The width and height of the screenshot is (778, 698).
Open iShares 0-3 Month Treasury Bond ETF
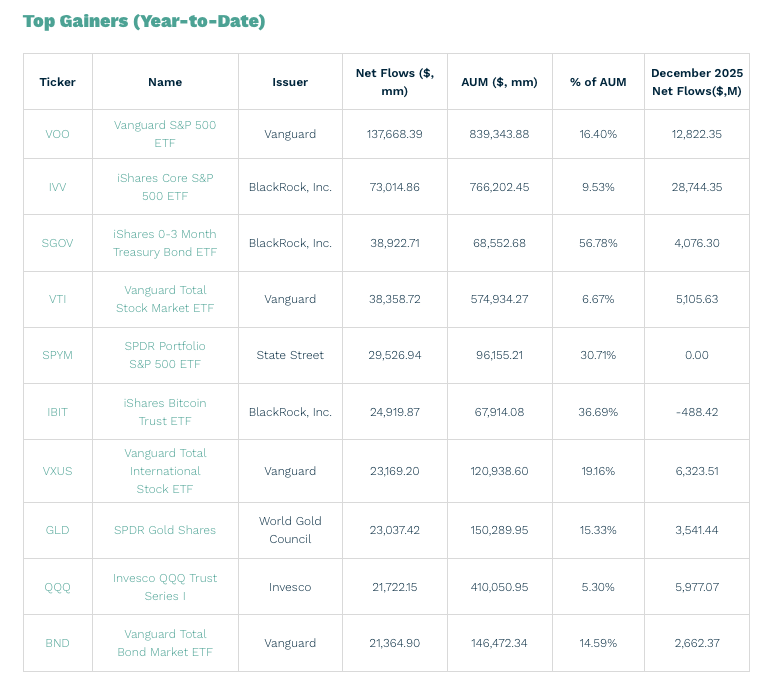[165, 243]
